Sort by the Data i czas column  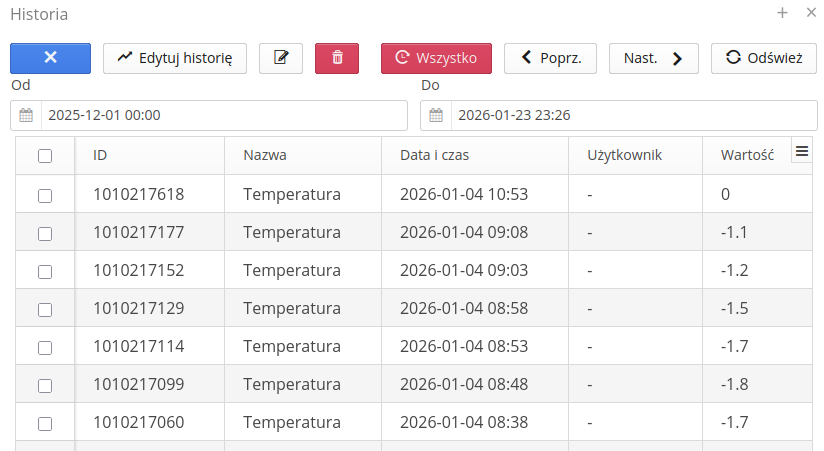pyautogui.click(x=434, y=156)
